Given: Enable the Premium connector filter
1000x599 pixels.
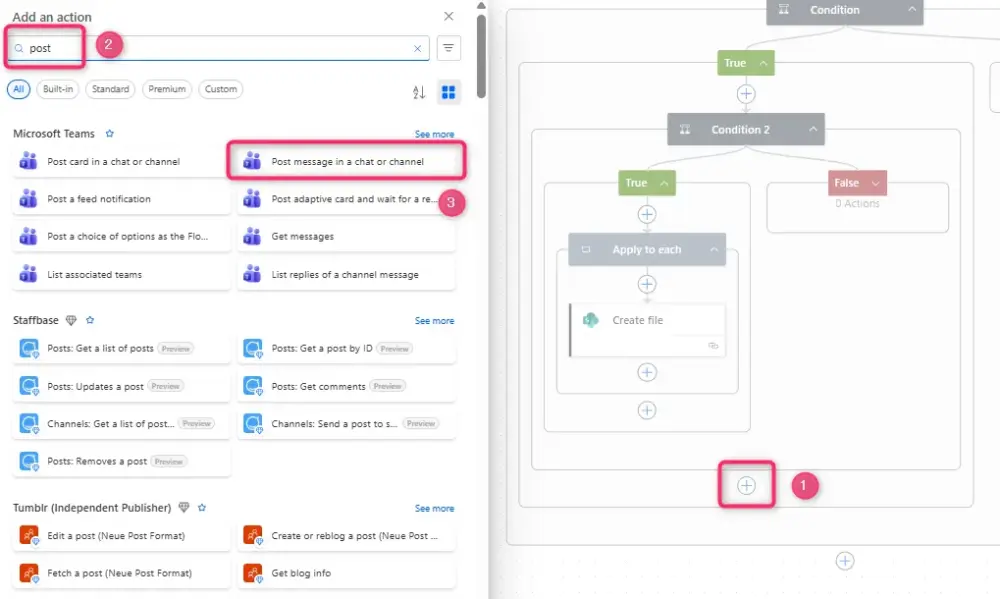Looking at the screenshot, I should tap(167, 89).
